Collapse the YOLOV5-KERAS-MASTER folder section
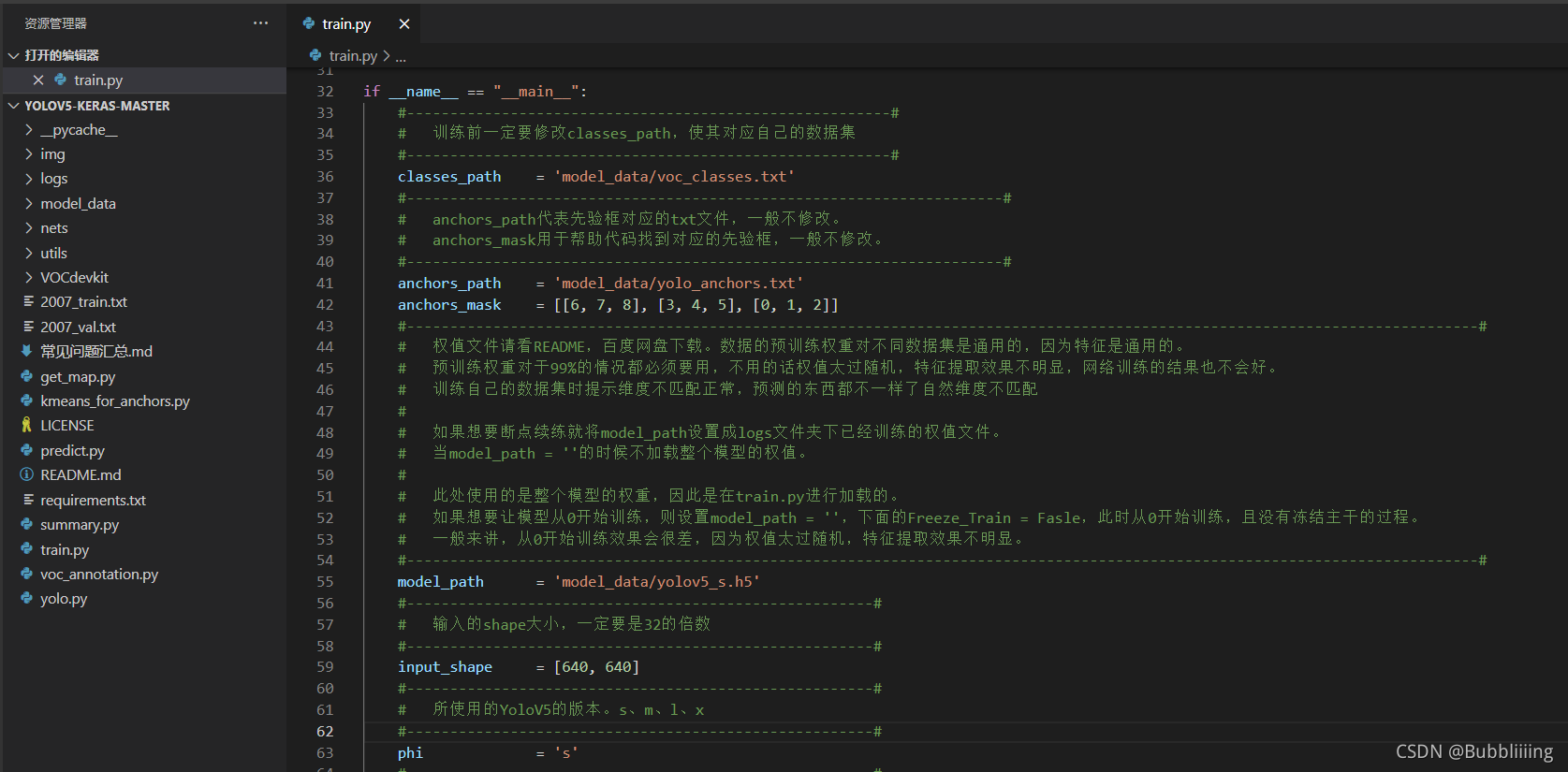Viewport: 1568px width, 772px height. [14, 106]
